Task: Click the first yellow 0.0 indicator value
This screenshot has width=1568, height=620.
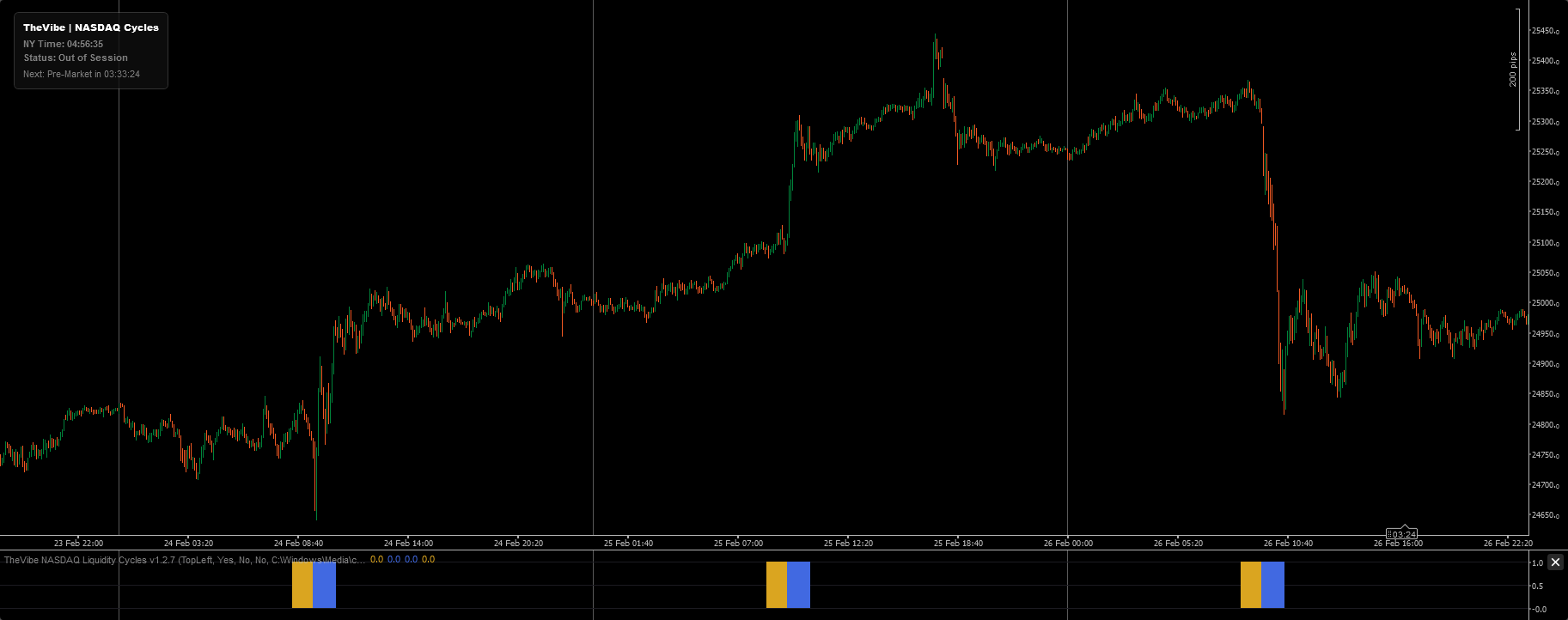Action: (376, 560)
